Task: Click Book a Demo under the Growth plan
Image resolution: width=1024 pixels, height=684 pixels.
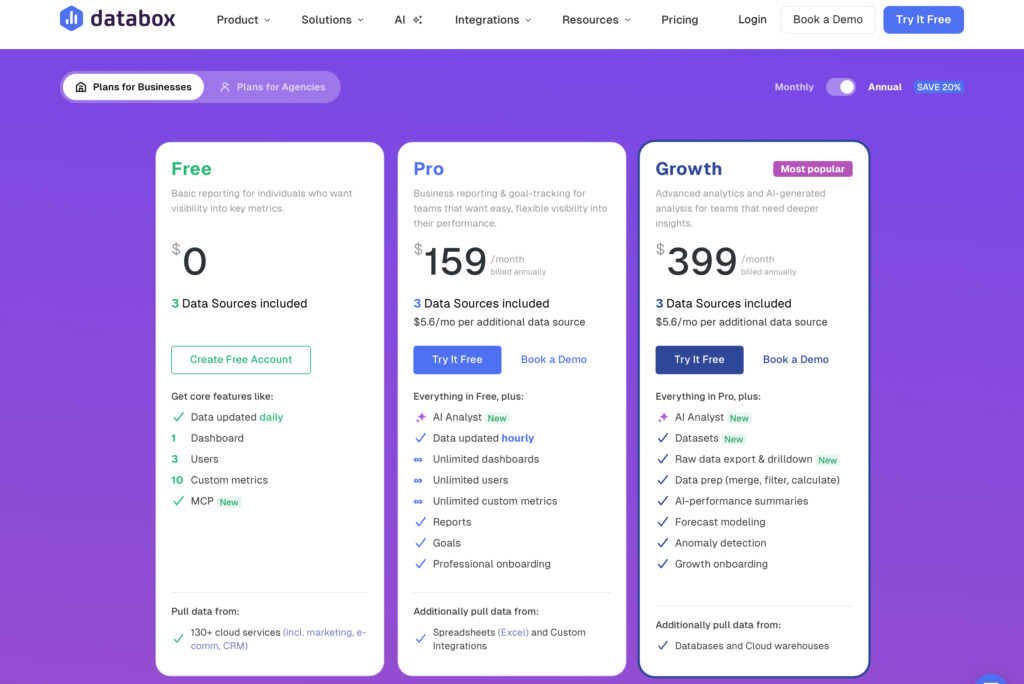Action: [x=796, y=359]
